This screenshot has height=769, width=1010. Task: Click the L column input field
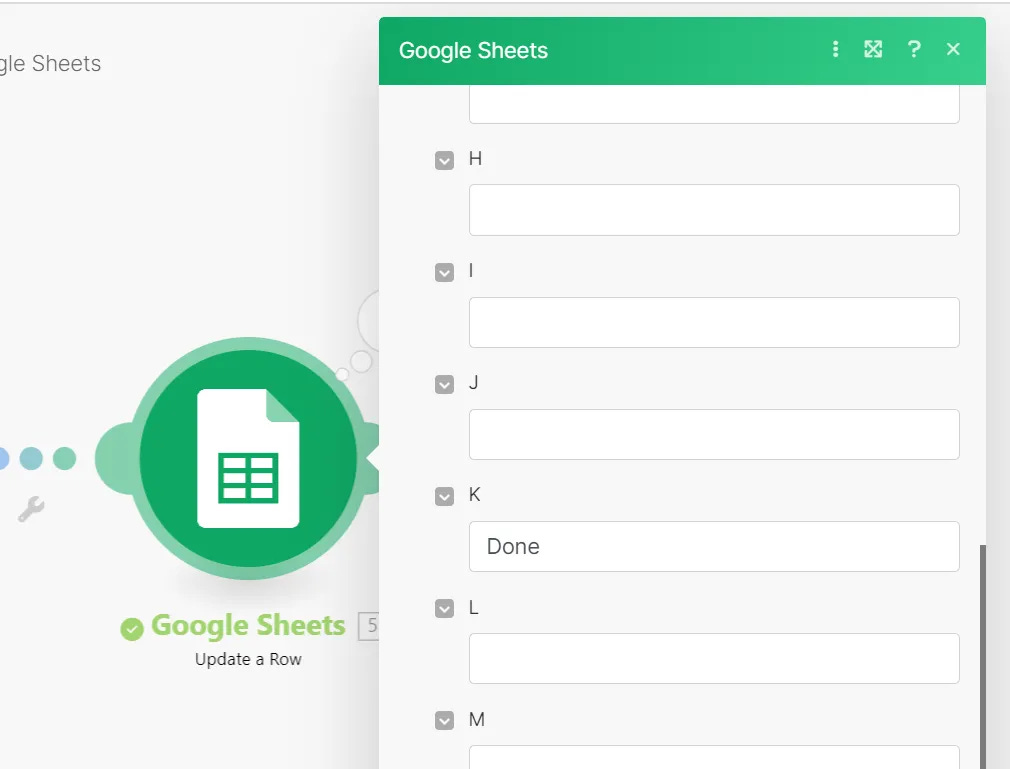(714, 659)
